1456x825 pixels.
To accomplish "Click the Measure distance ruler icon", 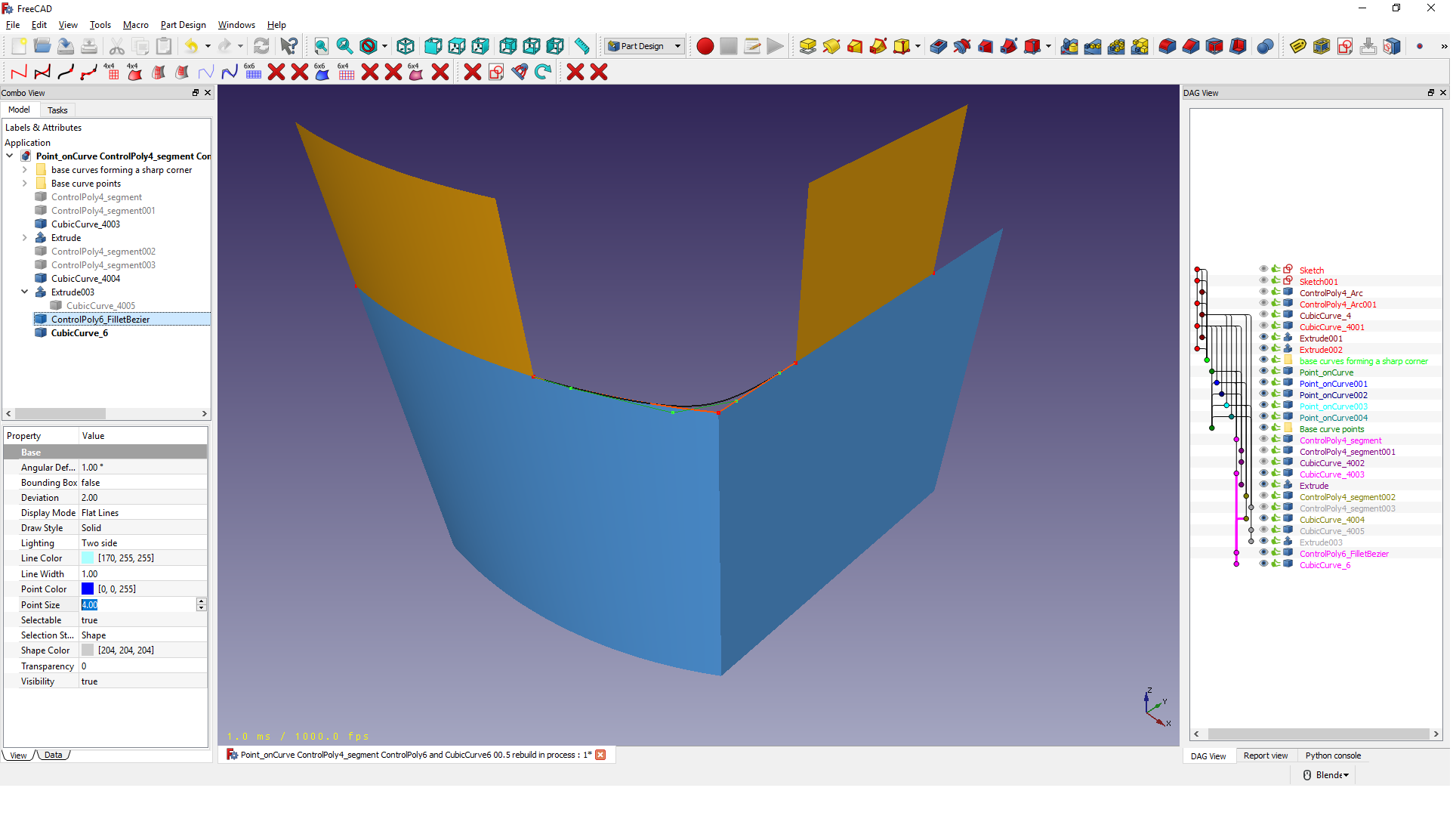I will coord(581,46).
